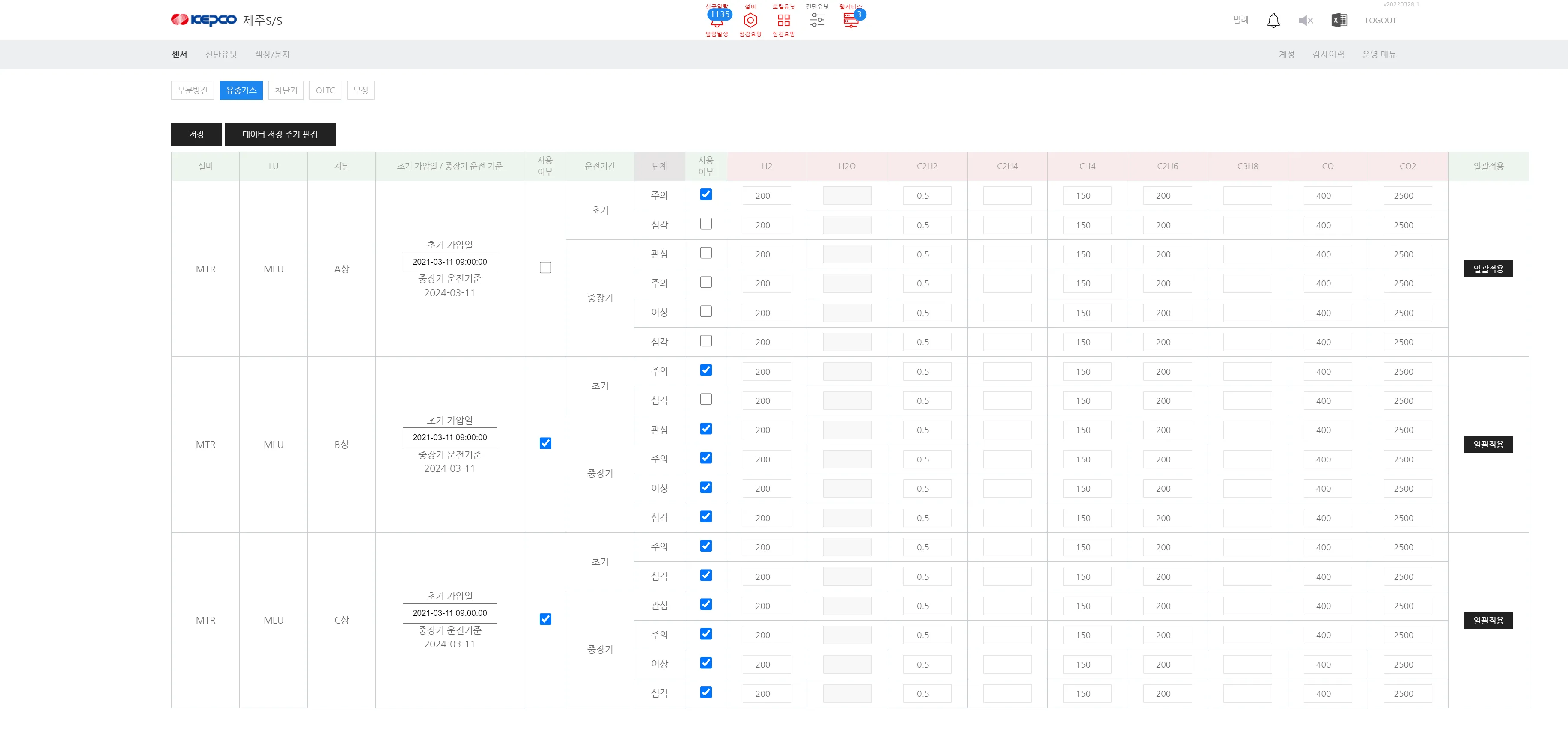Screen dimensions: 1568x731
Task: Click the KEPCO logo
Action: tap(204, 20)
